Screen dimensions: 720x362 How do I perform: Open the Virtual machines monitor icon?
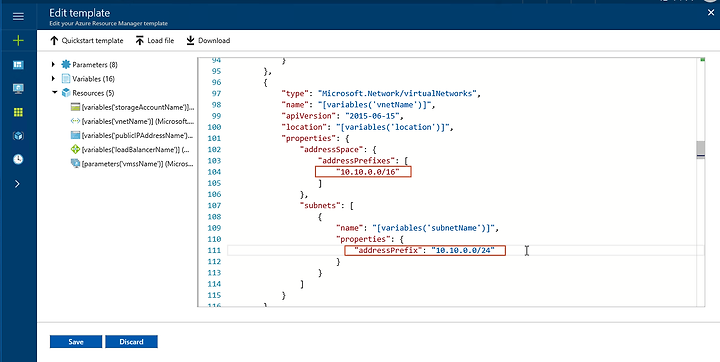click(18, 89)
